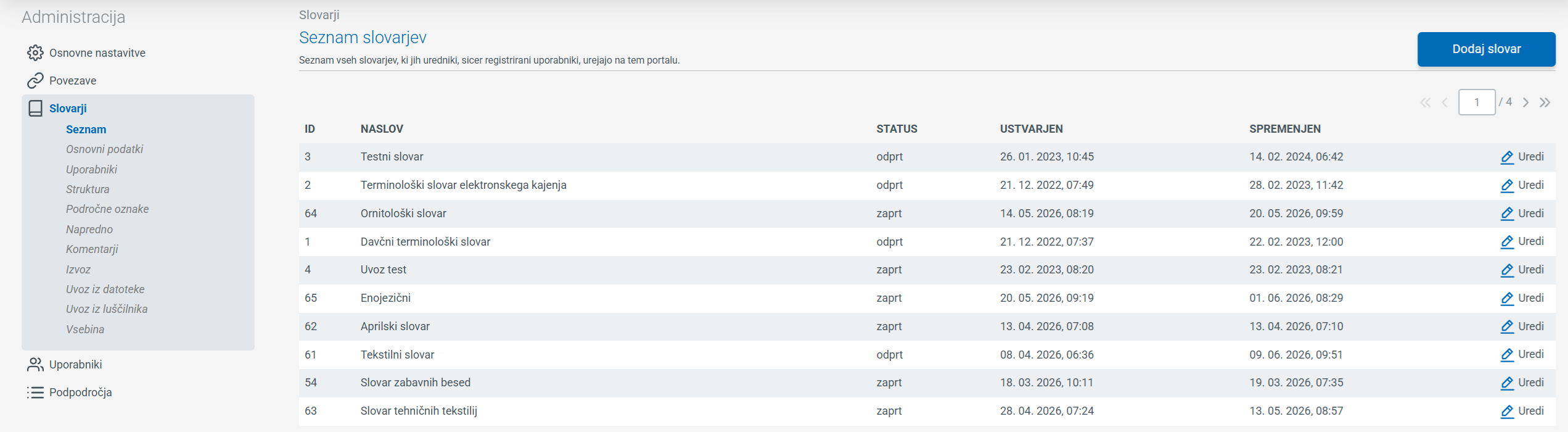Click the 'Uvoz test' title cell
Screen dimensions: 1568x432
point(384,270)
